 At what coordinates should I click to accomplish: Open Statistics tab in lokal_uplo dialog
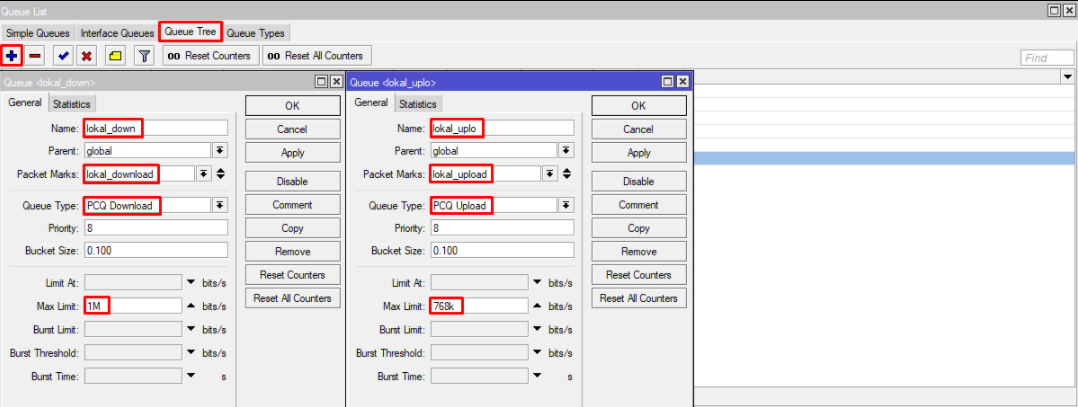[x=418, y=104]
